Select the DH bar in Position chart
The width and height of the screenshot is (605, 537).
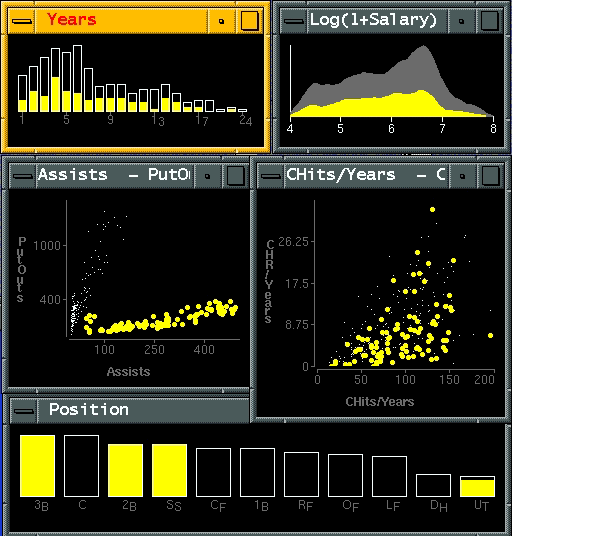point(433,485)
